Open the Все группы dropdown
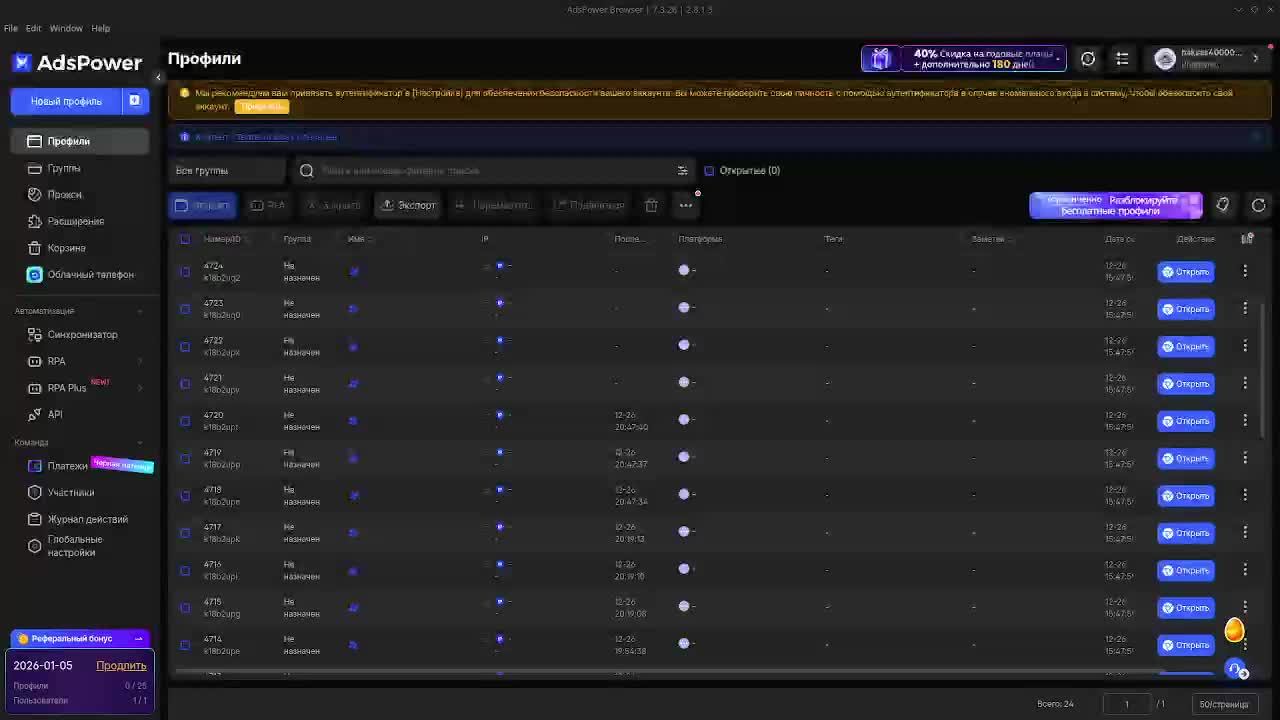Viewport: 1280px width, 720px height. tap(227, 171)
